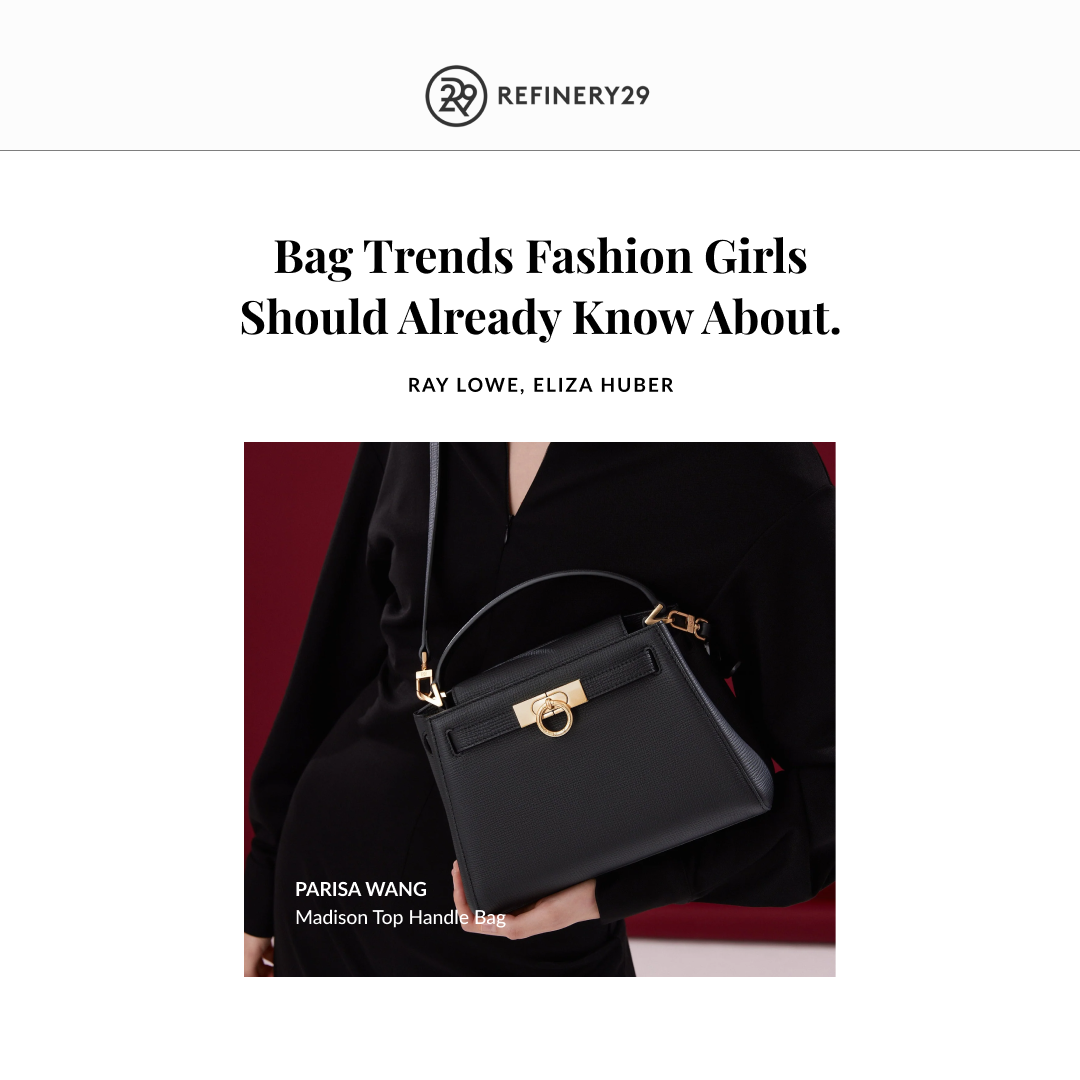Click the PARISA WANG brand caption
This screenshot has height=1080, width=1080.
pyautogui.click(x=361, y=889)
